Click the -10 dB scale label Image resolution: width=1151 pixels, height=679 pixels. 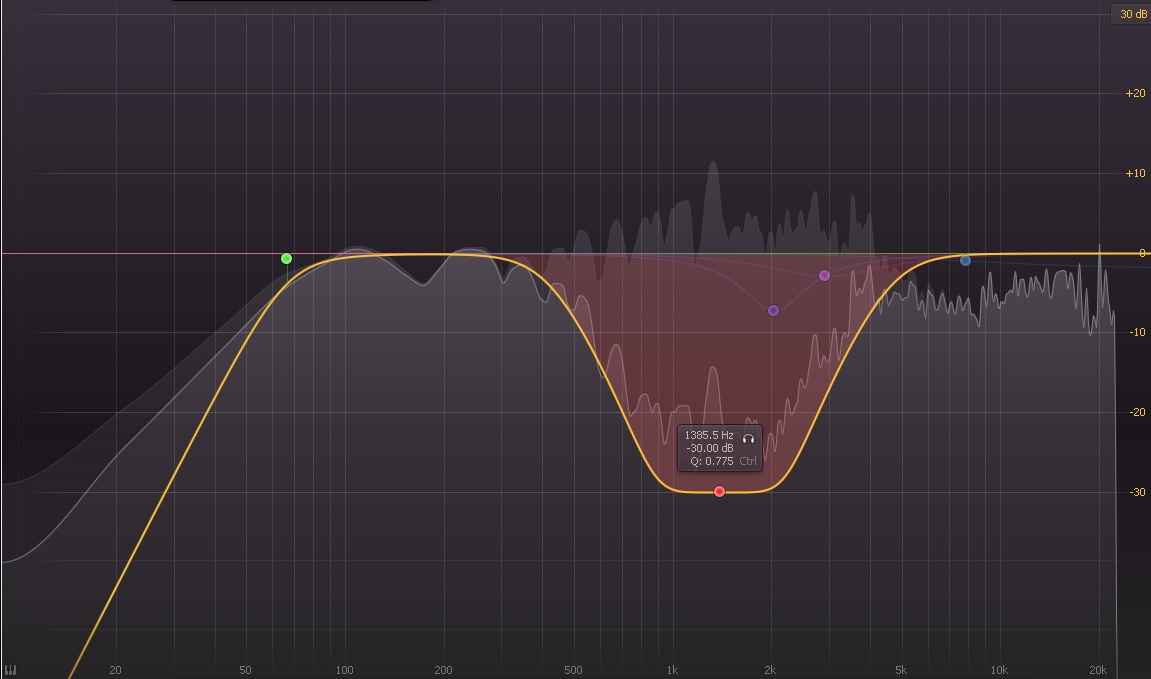click(1137, 333)
